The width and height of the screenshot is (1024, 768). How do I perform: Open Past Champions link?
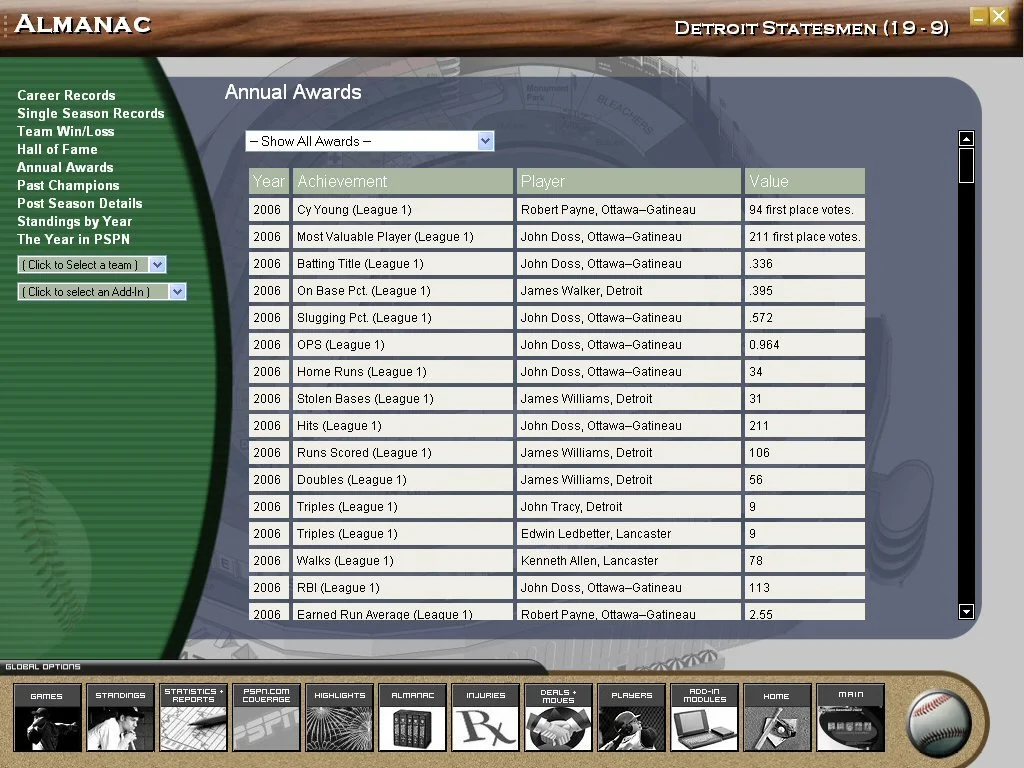(68, 186)
